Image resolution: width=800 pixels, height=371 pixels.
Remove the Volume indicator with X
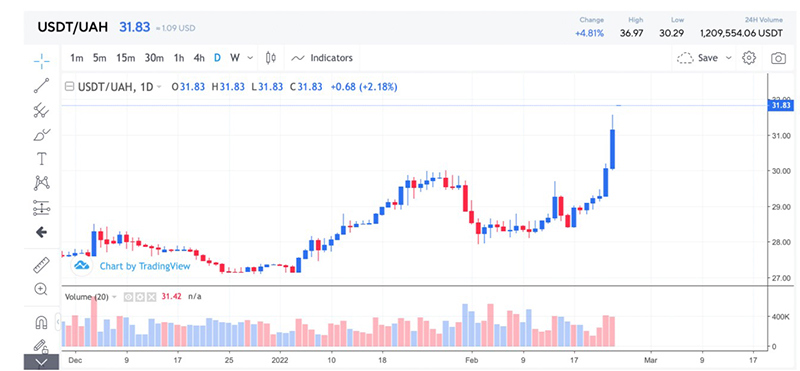[x=152, y=296]
